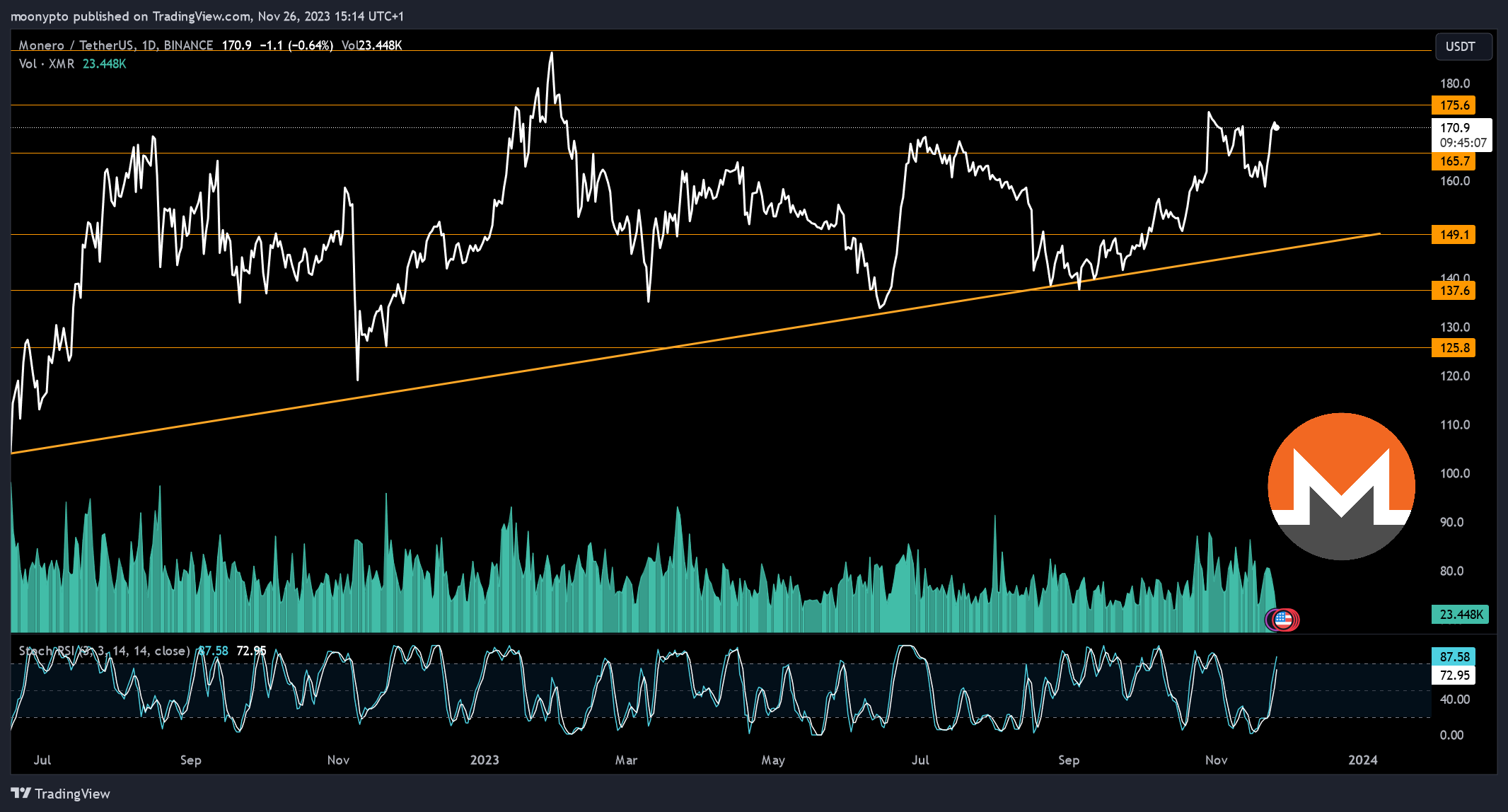This screenshot has width=1508, height=812.
Task: Click the 100.0 price axis label
Action: [1455, 474]
